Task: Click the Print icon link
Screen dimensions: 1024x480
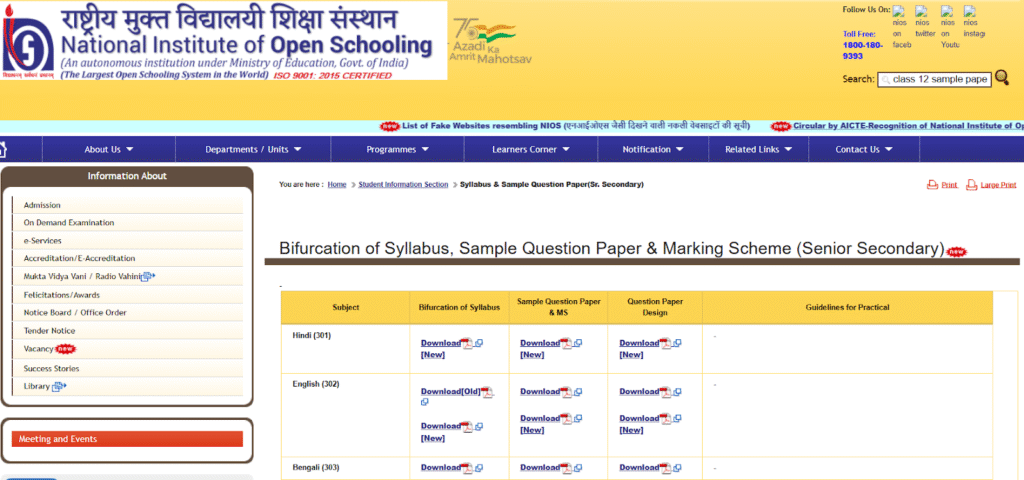Action: click(x=942, y=185)
